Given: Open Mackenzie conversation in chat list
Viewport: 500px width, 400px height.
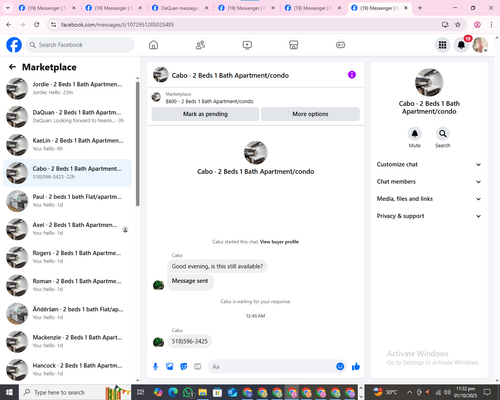Looking at the screenshot, I should pos(67,341).
